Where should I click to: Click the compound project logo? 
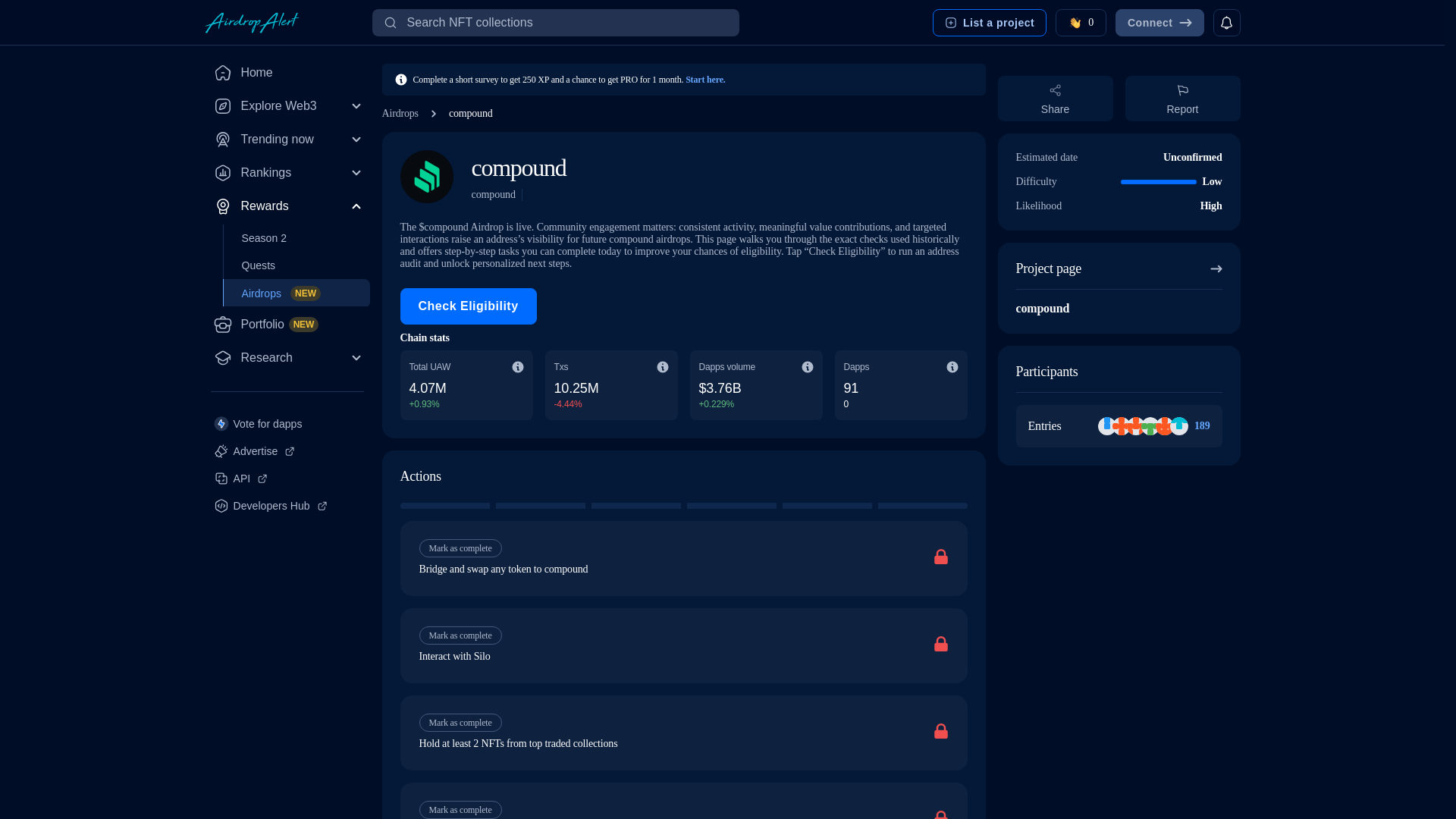(427, 177)
